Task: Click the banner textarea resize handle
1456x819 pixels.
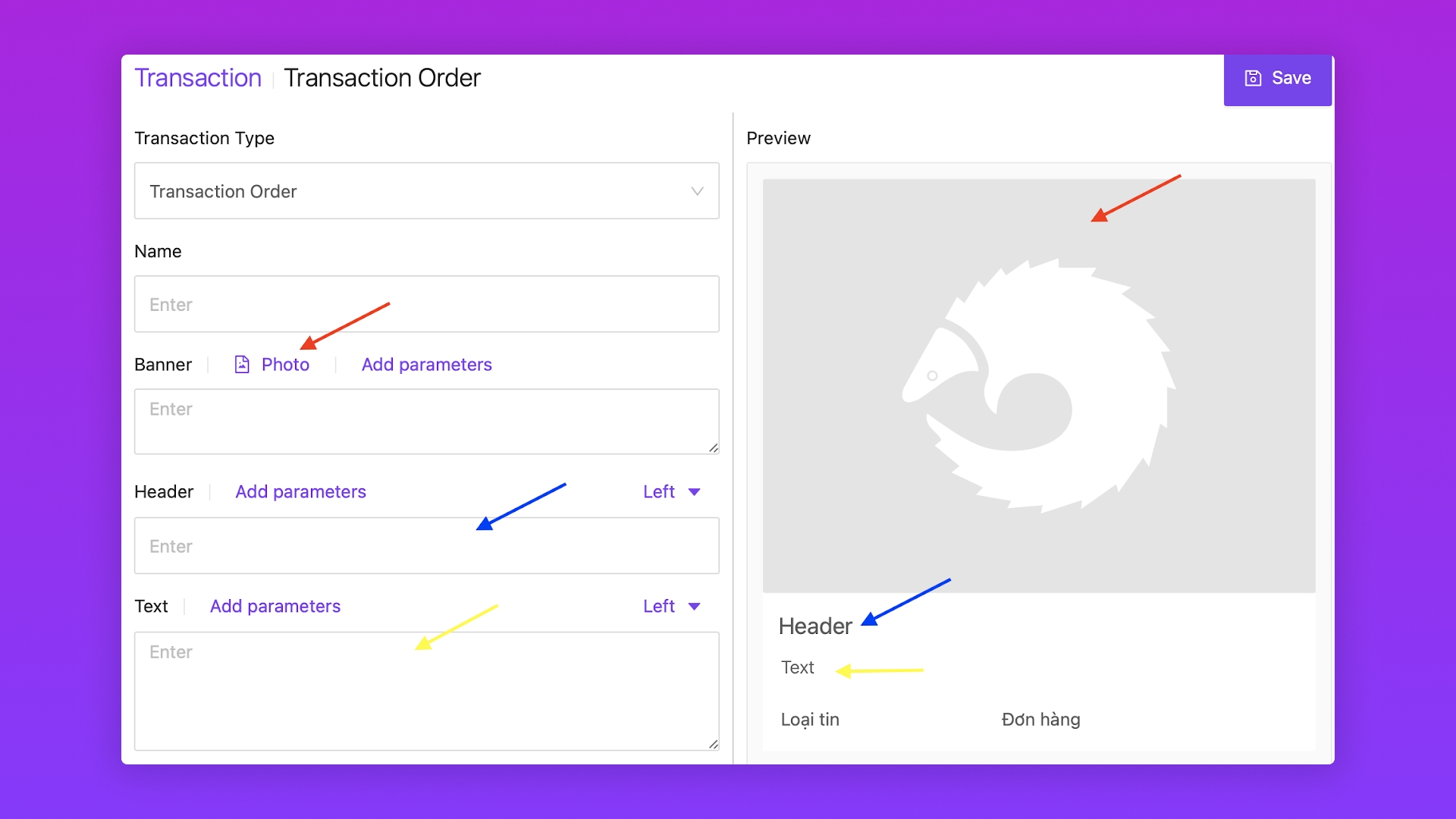Action: tap(713, 448)
